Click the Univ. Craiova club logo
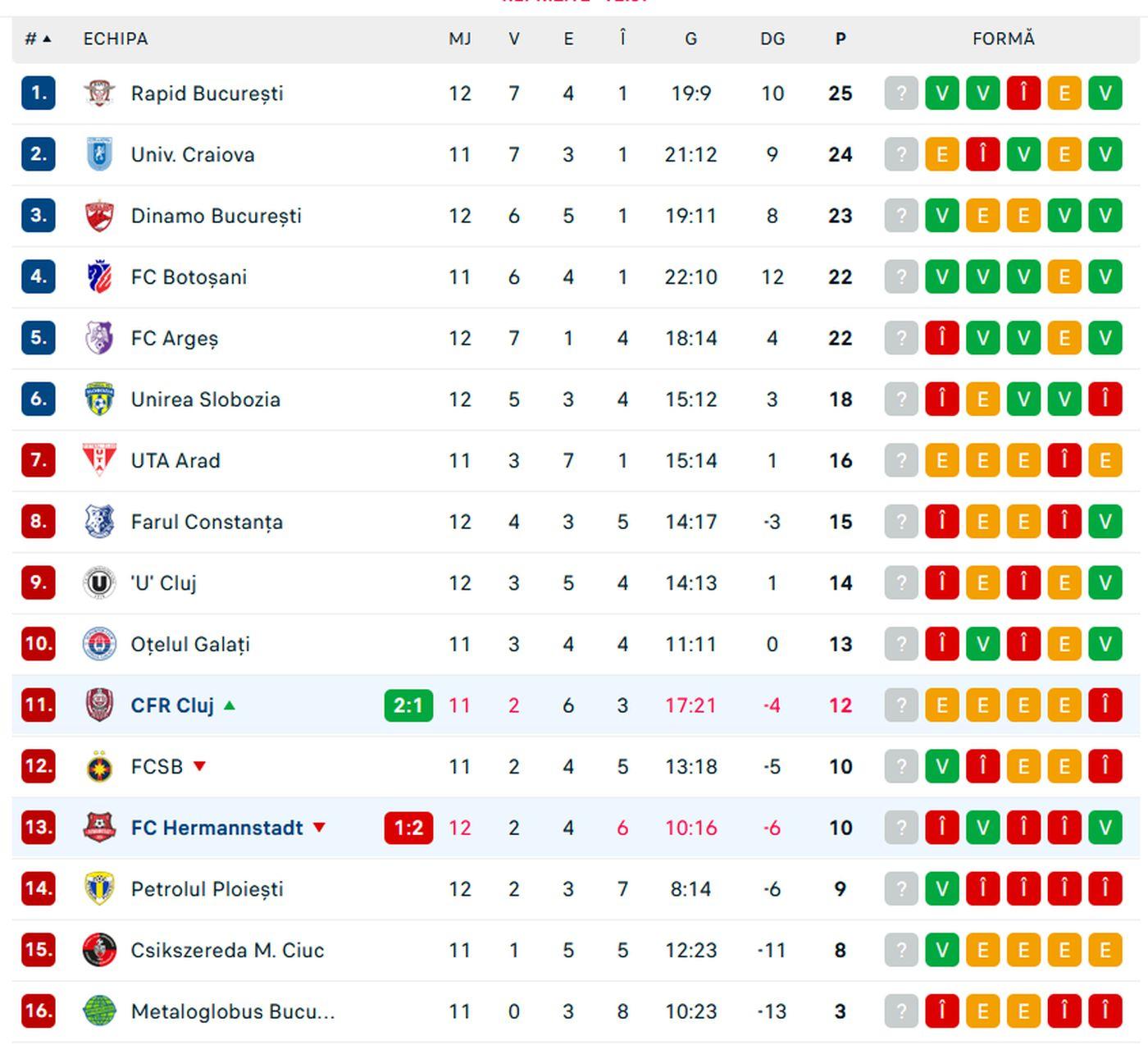This screenshot has height=1059, width=1148. click(x=99, y=154)
